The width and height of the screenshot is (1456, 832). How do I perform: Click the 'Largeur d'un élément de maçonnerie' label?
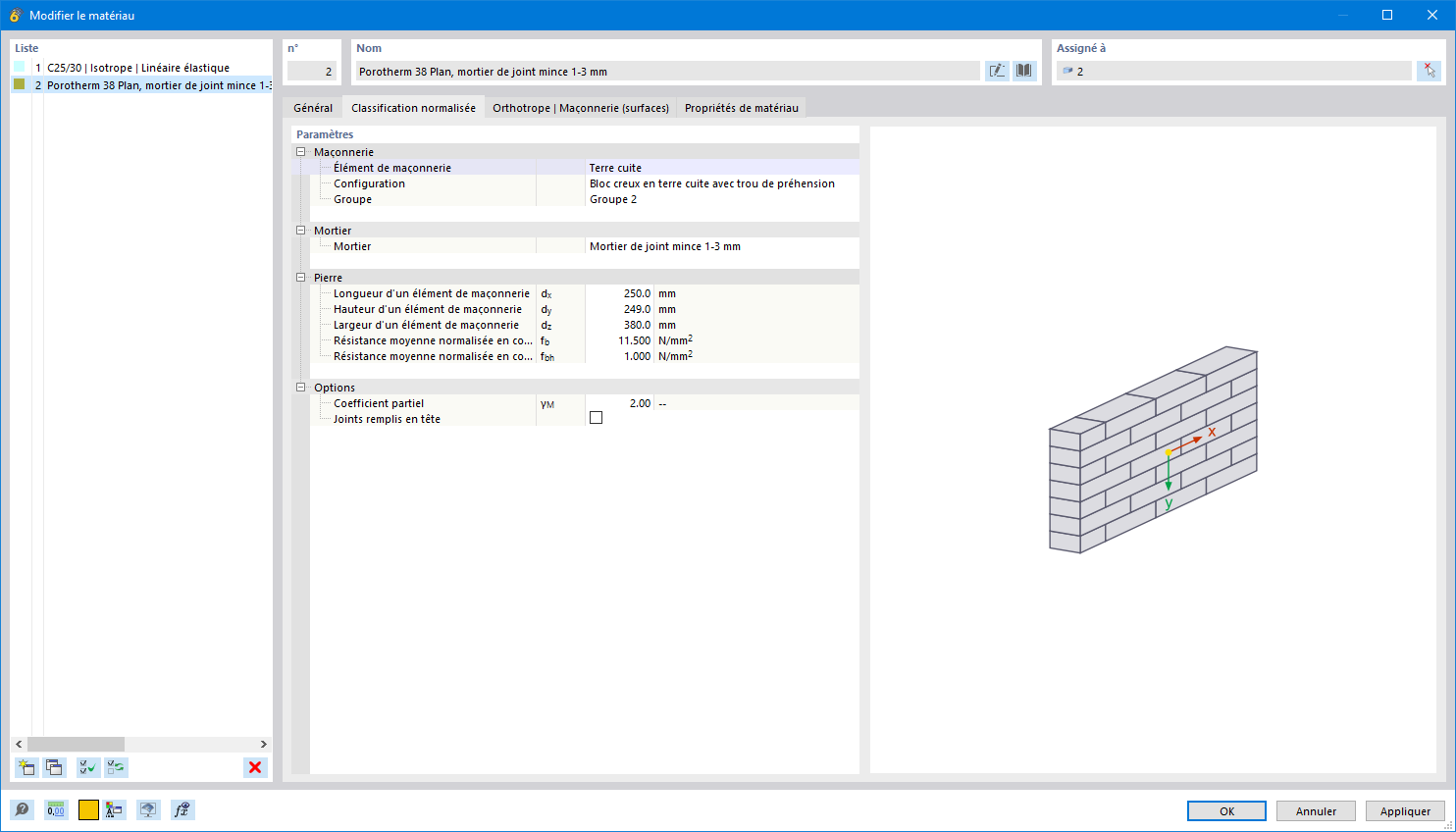[426, 325]
